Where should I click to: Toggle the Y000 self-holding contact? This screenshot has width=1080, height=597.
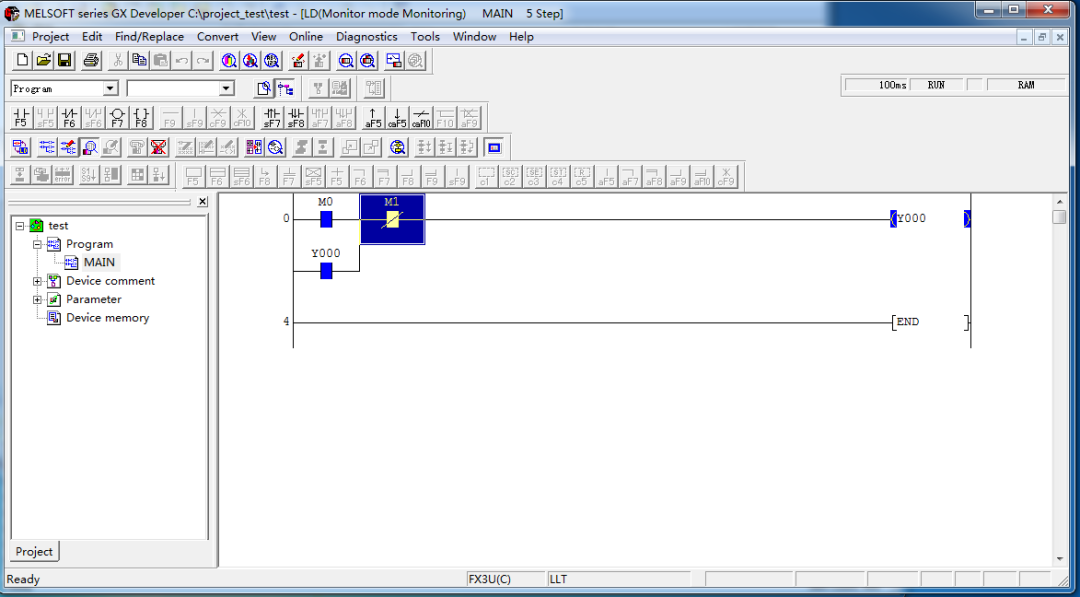325,270
